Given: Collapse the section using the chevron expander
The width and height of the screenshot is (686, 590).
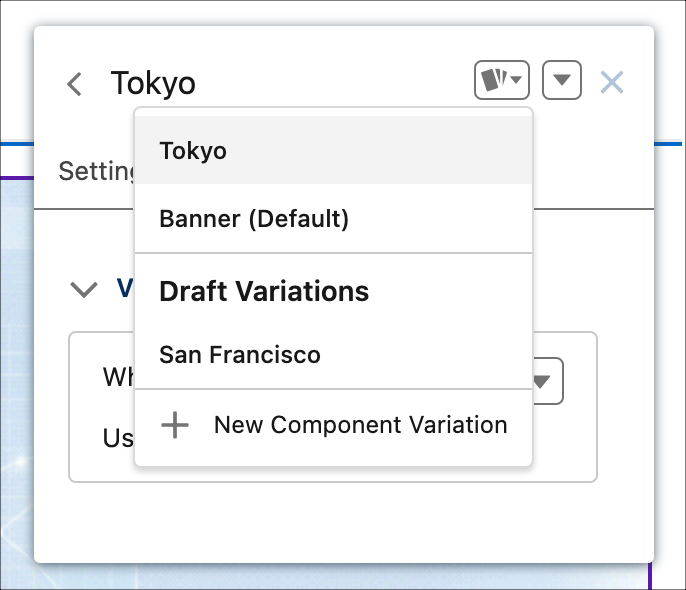Looking at the screenshot, I should (84, 290).
